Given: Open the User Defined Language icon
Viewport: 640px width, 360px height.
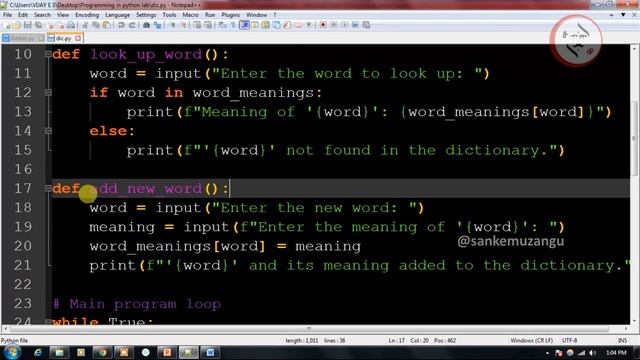Looking at the screenshot, I should (x=255, y=25).
